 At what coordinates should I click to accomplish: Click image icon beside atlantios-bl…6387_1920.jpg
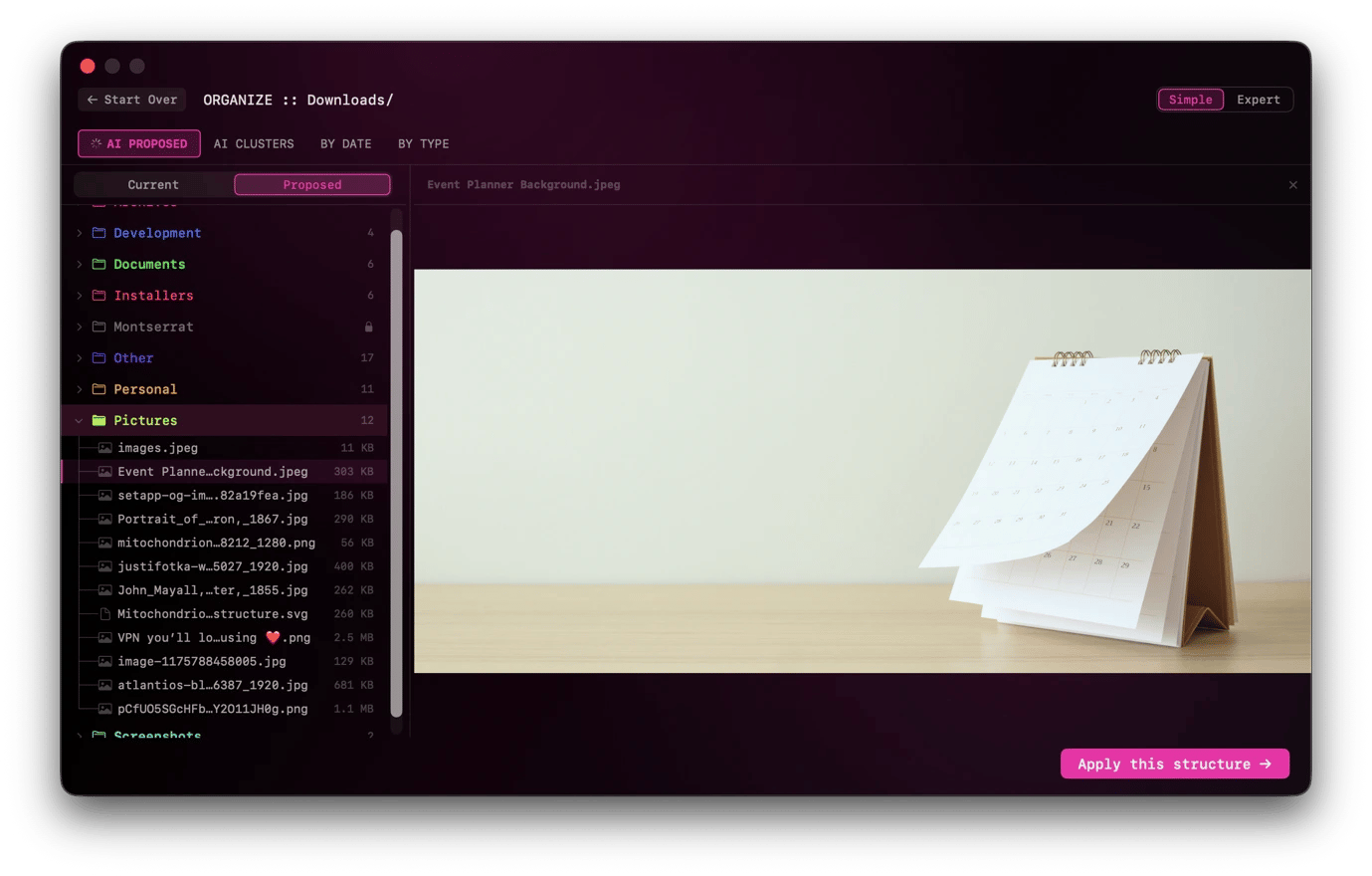coord(104,685)
